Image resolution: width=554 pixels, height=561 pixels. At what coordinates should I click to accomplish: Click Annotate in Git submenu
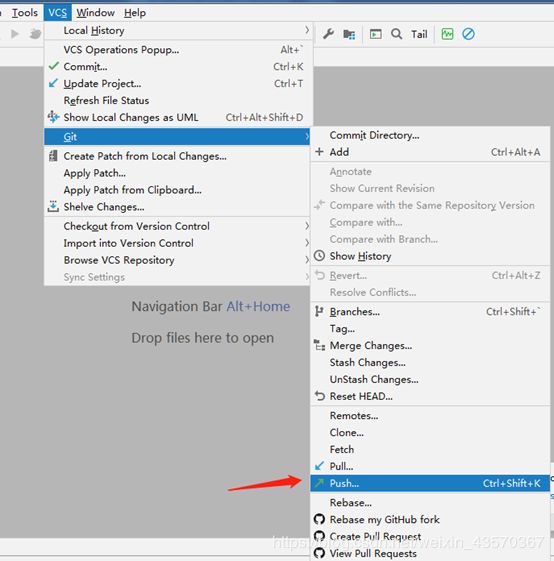[430, 172]
